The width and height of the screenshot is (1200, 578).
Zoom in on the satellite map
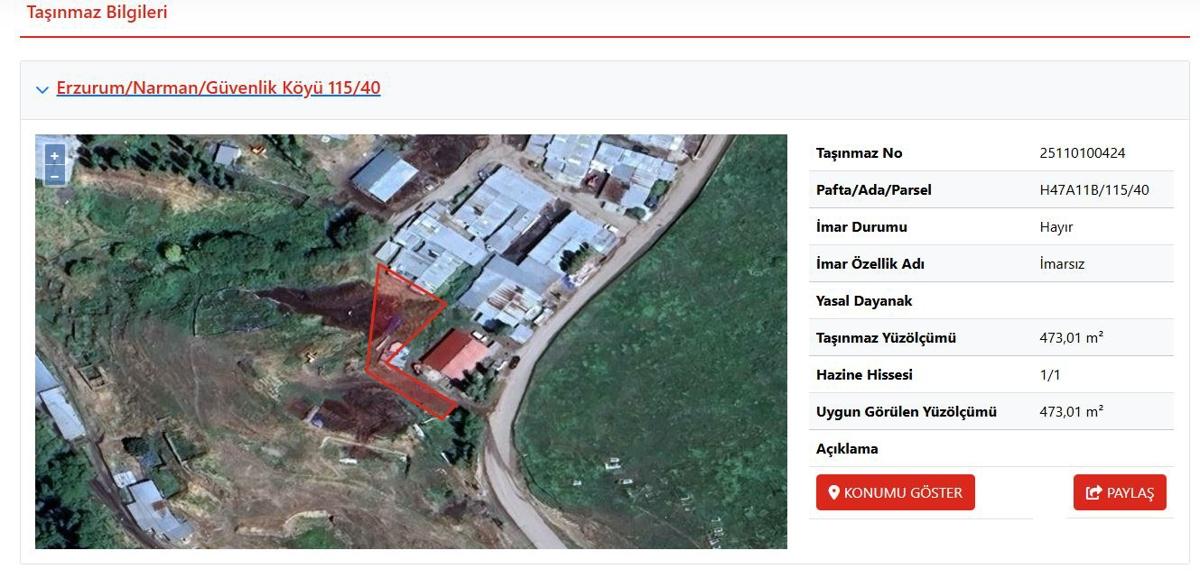coord(54,155)
